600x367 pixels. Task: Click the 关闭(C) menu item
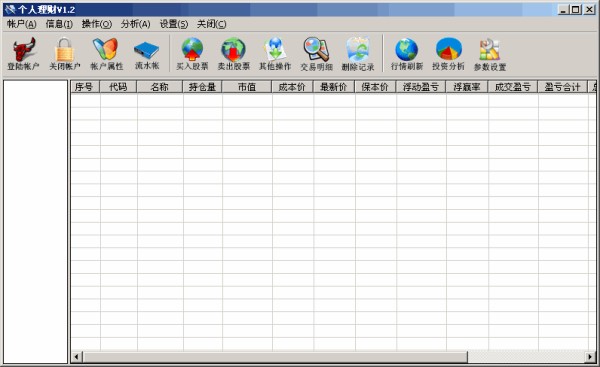[211, 24]
